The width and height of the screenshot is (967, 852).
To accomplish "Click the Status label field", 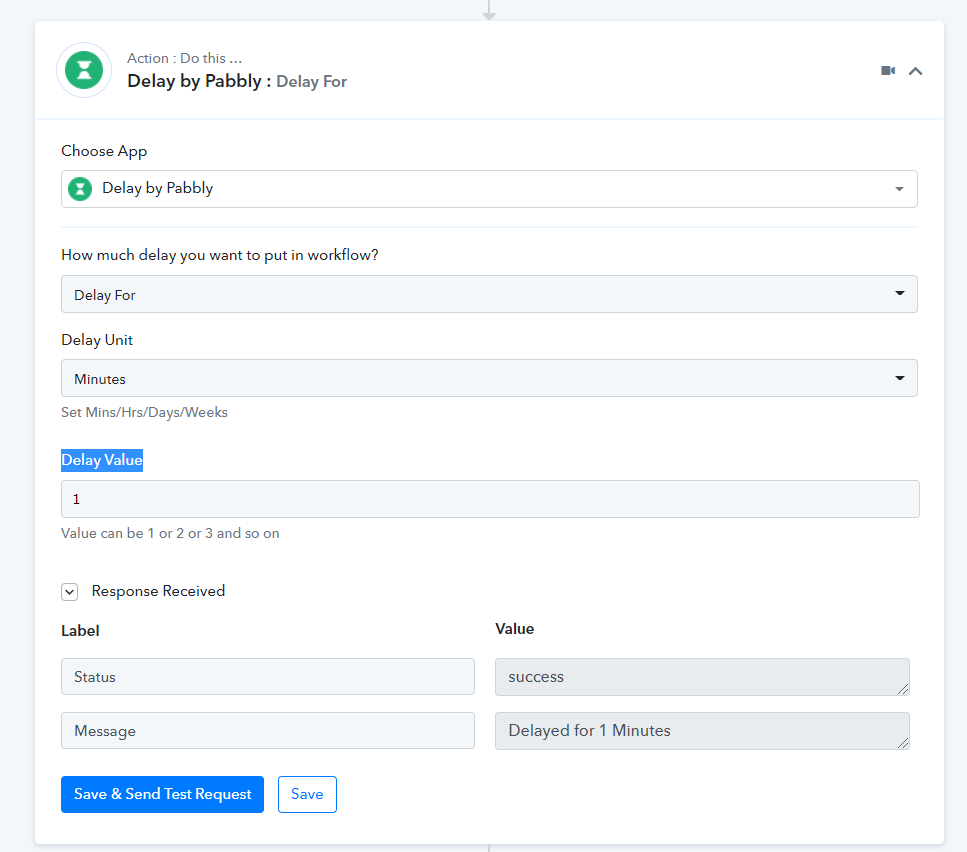I will (267, 677).
